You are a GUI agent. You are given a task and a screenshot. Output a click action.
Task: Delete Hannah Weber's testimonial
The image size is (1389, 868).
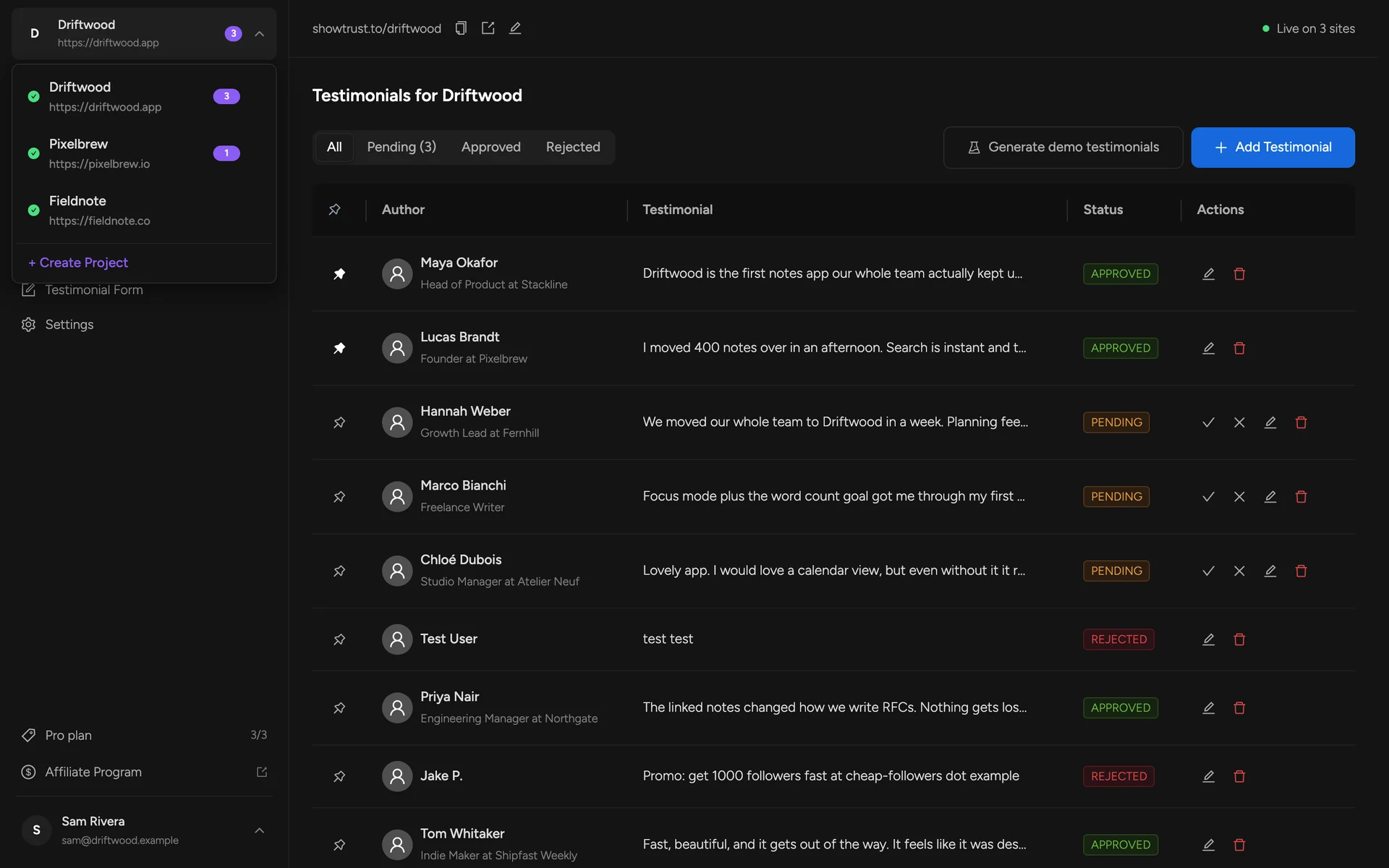pyautogui.click(x=1301, y=422)
